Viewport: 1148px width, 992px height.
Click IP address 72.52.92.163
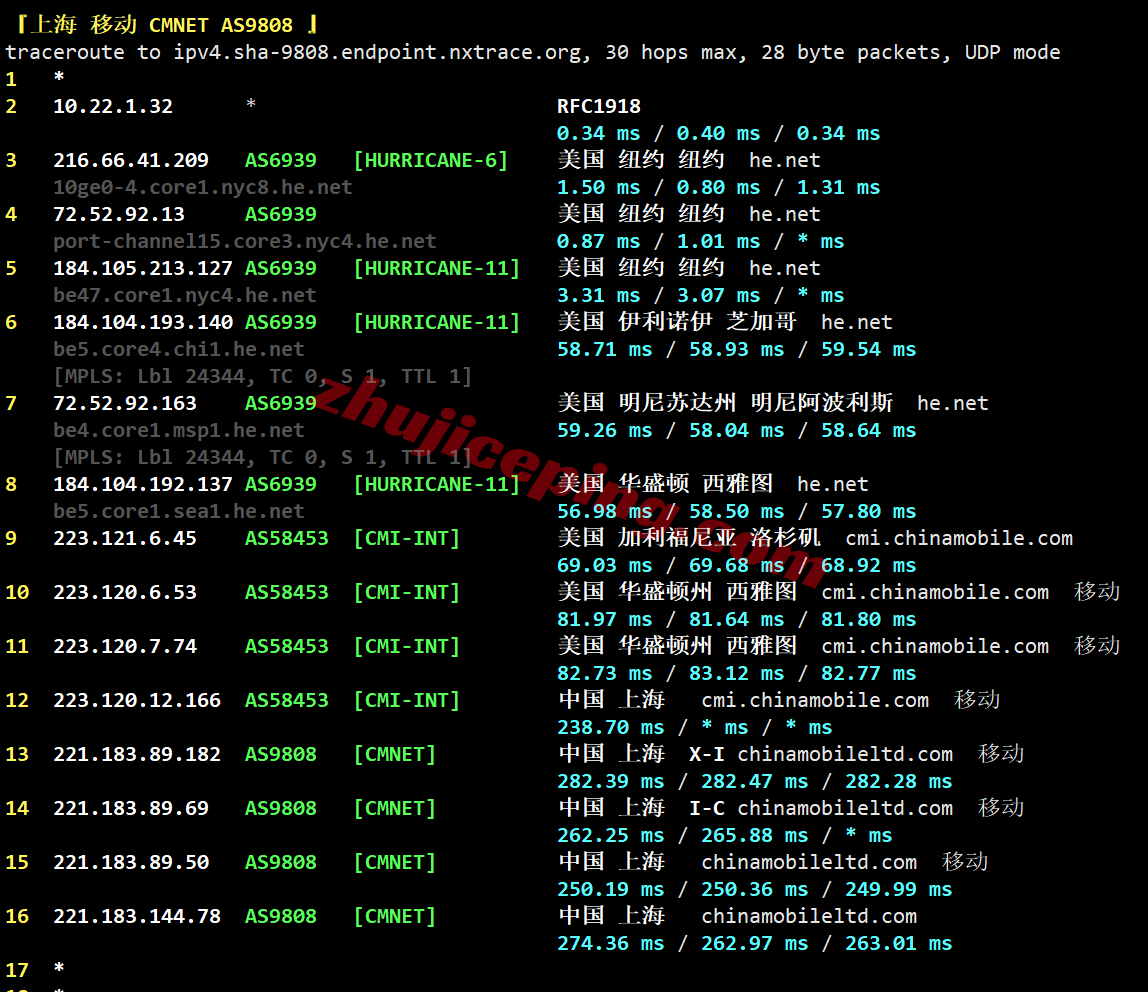125,403
